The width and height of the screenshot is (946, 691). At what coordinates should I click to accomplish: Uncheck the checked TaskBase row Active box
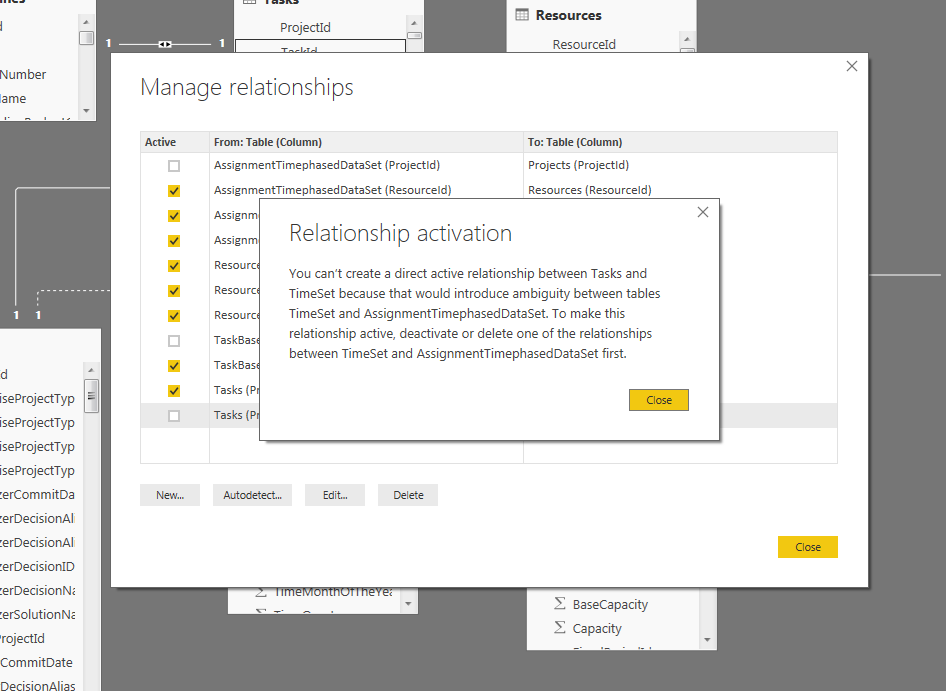tap(174, 366)
